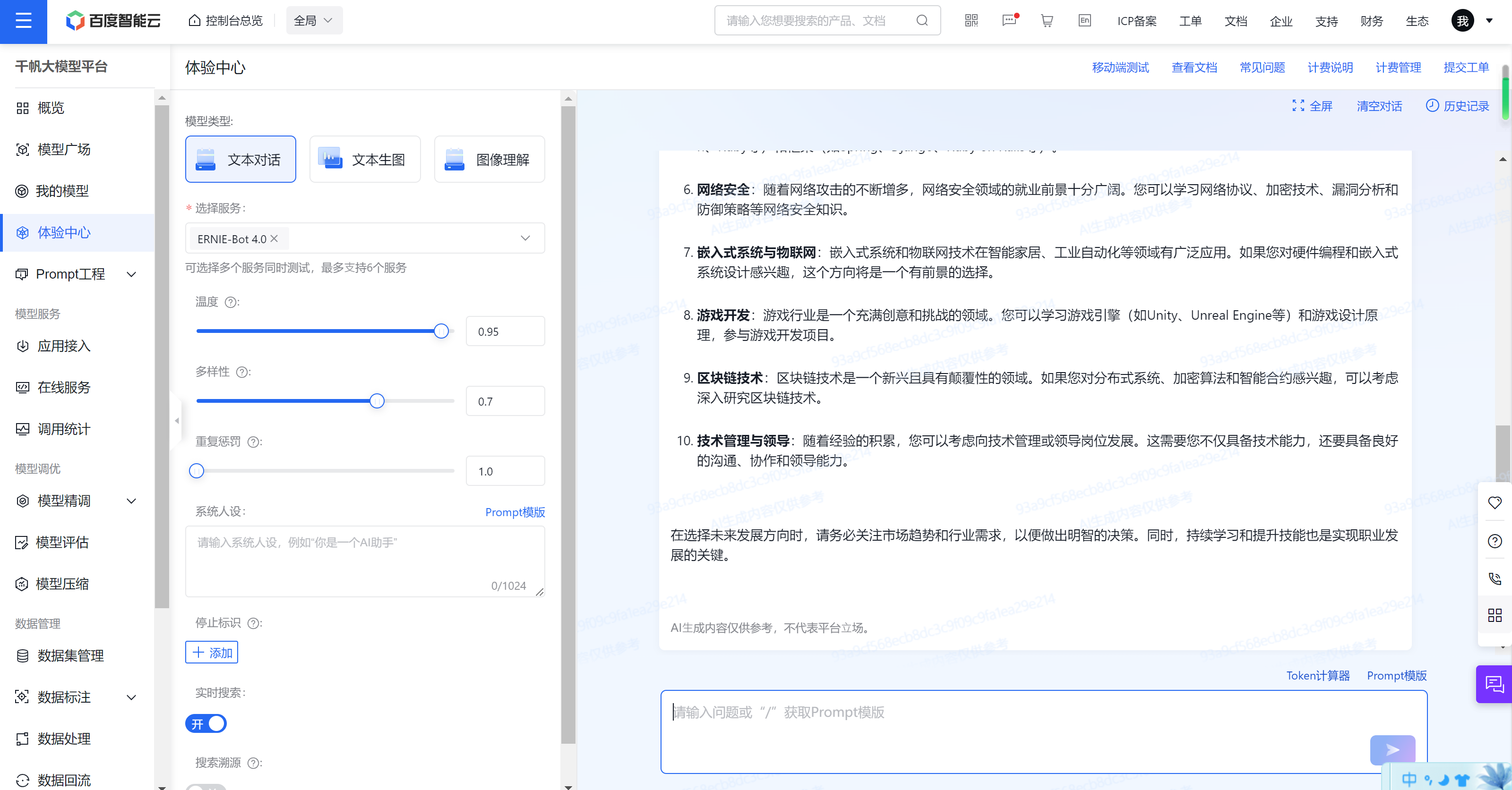Screen dimensions: 1512x790
Task: Click 清空对话 to clear the conversation
Action: (1379, 106)
